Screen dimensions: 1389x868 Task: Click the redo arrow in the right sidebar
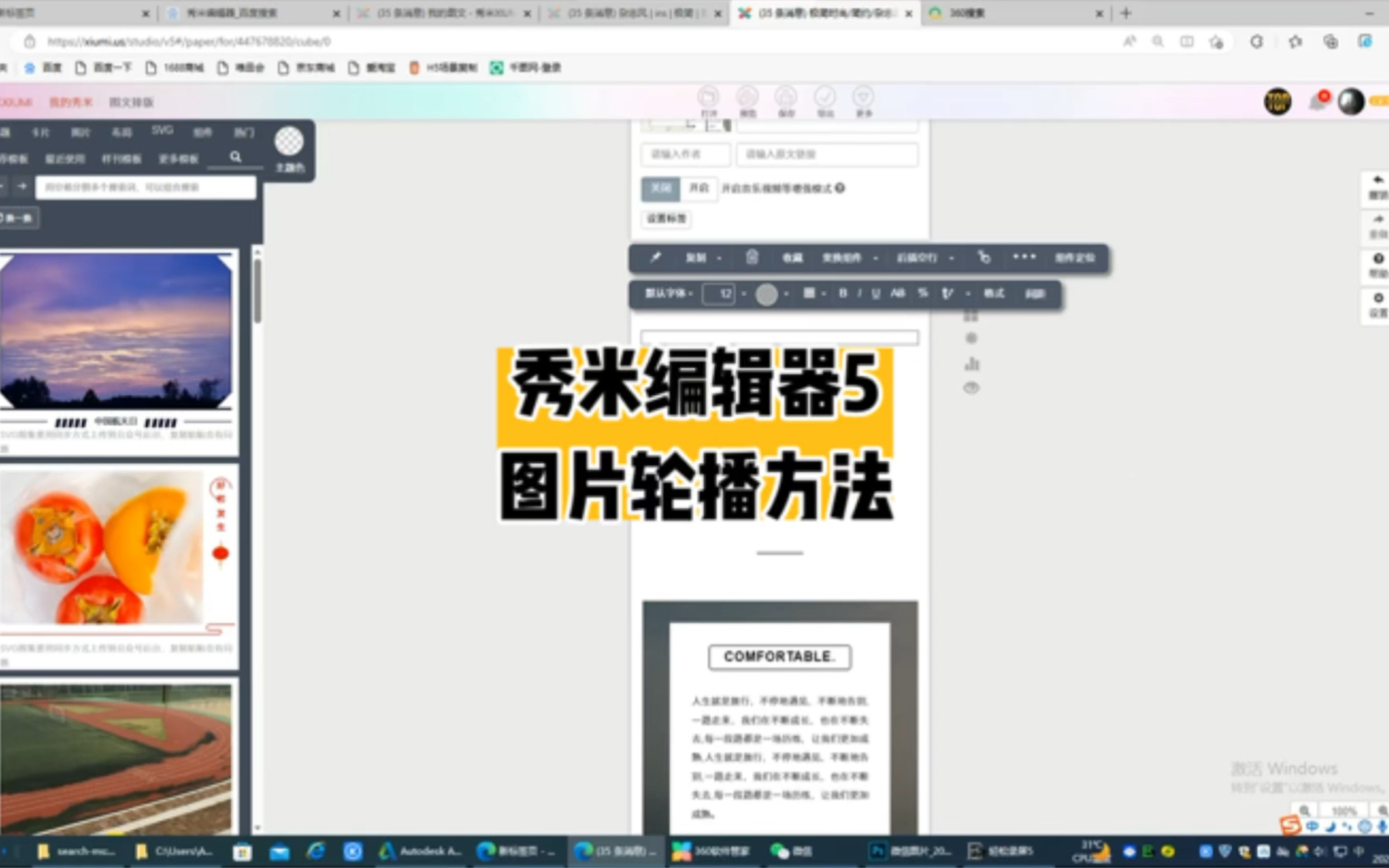[x=1378, y=219]
